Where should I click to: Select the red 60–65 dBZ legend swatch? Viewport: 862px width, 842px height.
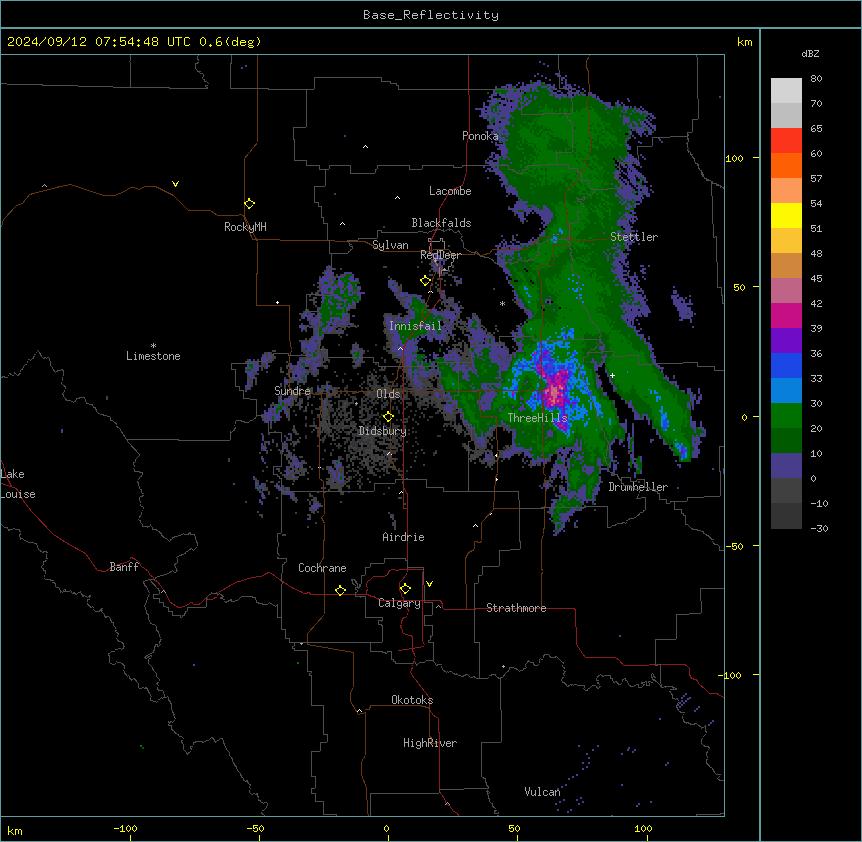[x=786, y=141]
